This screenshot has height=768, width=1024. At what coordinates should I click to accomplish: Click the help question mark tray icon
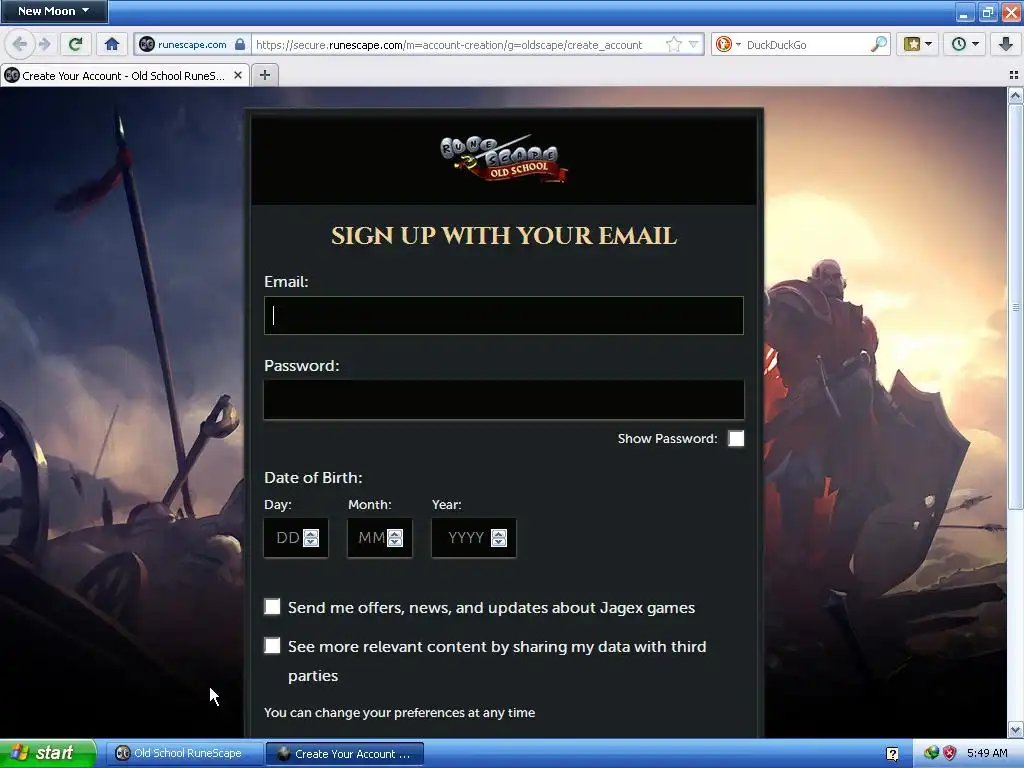pos(892,754)
